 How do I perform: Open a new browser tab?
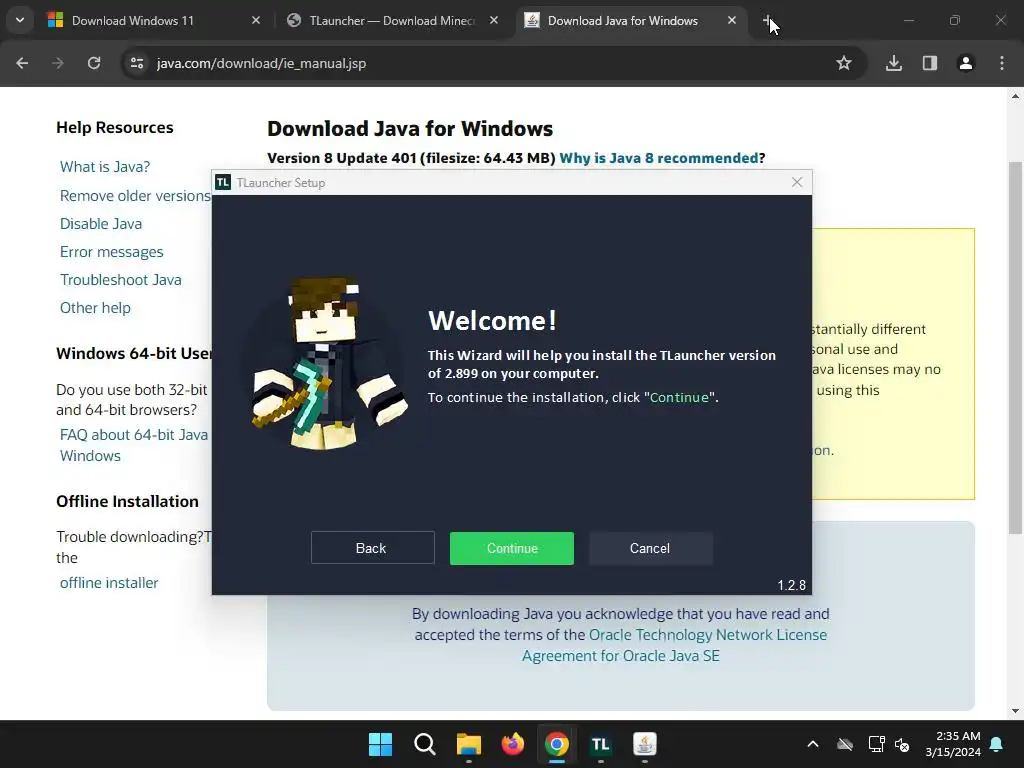click(767, 20)
